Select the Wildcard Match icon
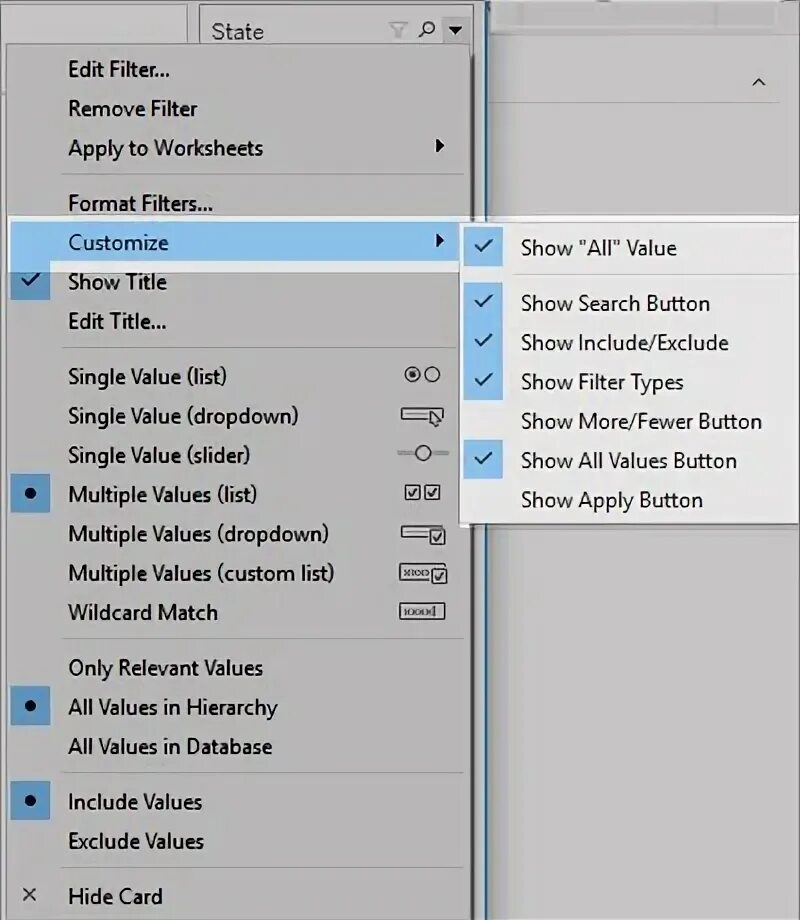Viewport: 800px width, 920px height. tap(421, 612)
